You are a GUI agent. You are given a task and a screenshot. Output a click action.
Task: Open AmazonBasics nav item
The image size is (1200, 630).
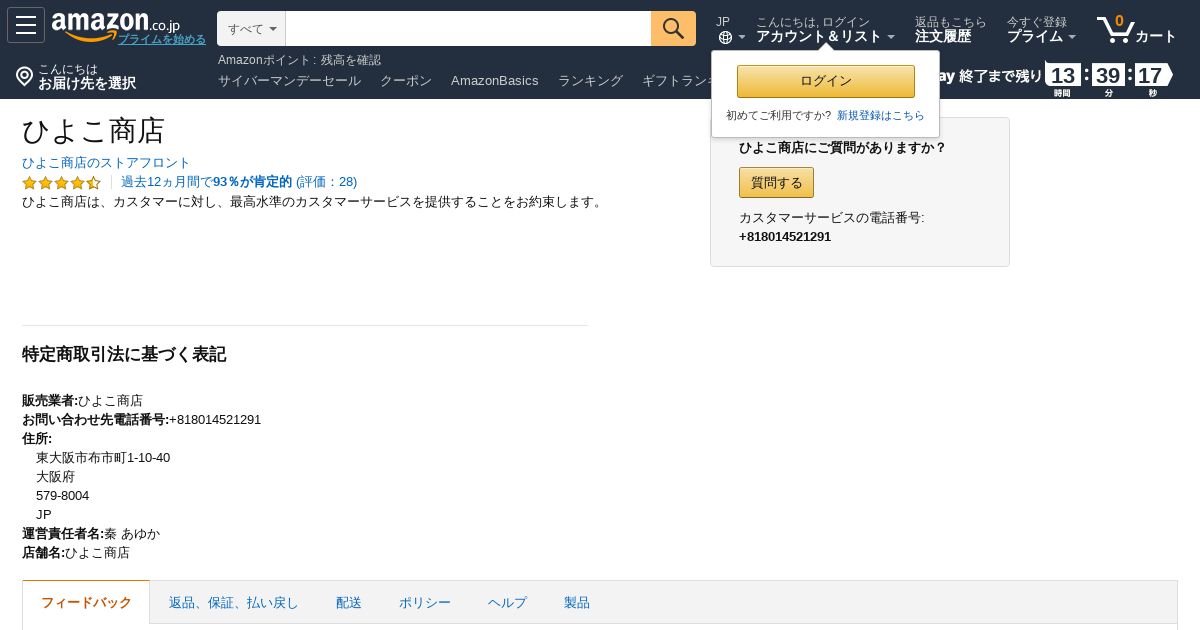pyautogui.click(x=494, y=80)
